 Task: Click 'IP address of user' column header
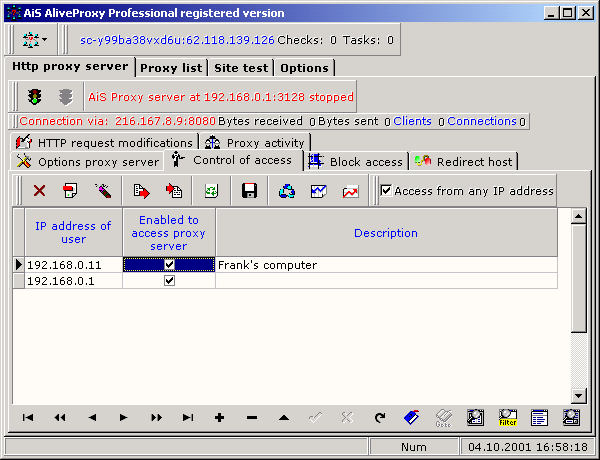pyautogui.click(x=73, y=232)
